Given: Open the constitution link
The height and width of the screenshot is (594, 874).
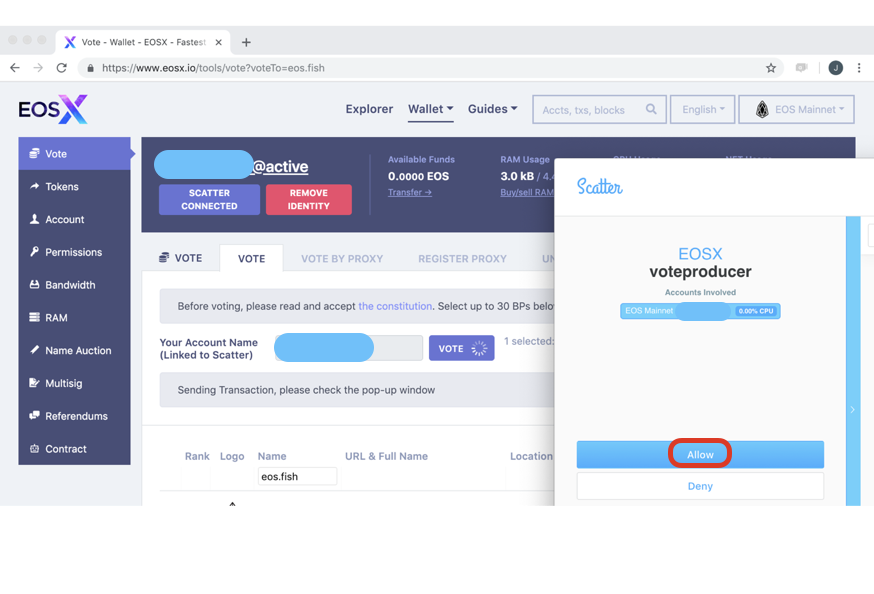Looking at the screenshot, I should tap(395, 306).
